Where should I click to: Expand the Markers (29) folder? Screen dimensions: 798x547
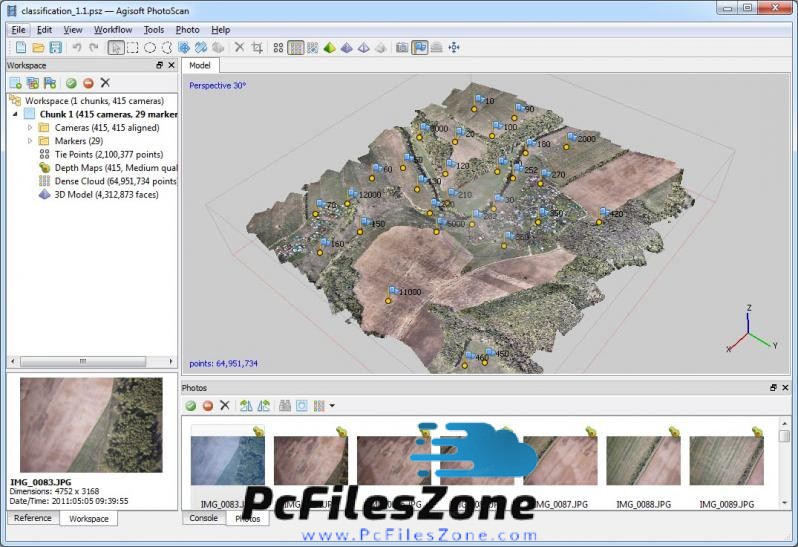tap(30, 141)
